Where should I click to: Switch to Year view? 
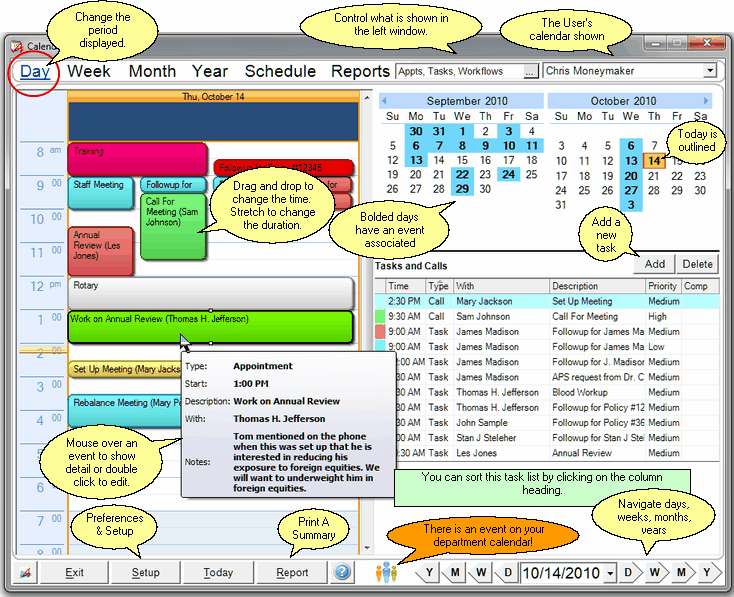pos(210,71)
